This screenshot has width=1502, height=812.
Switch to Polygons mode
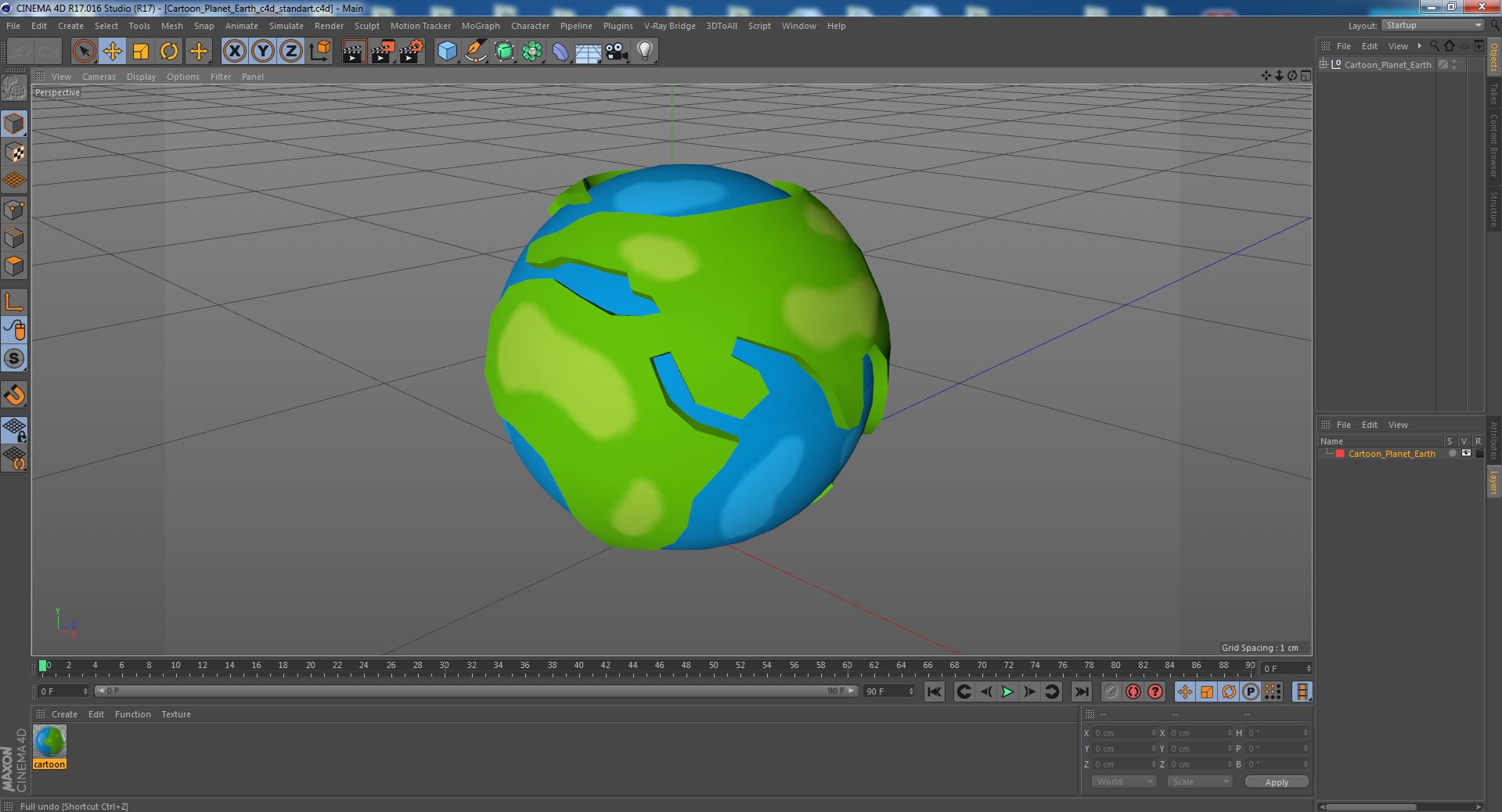coord(14,266)
